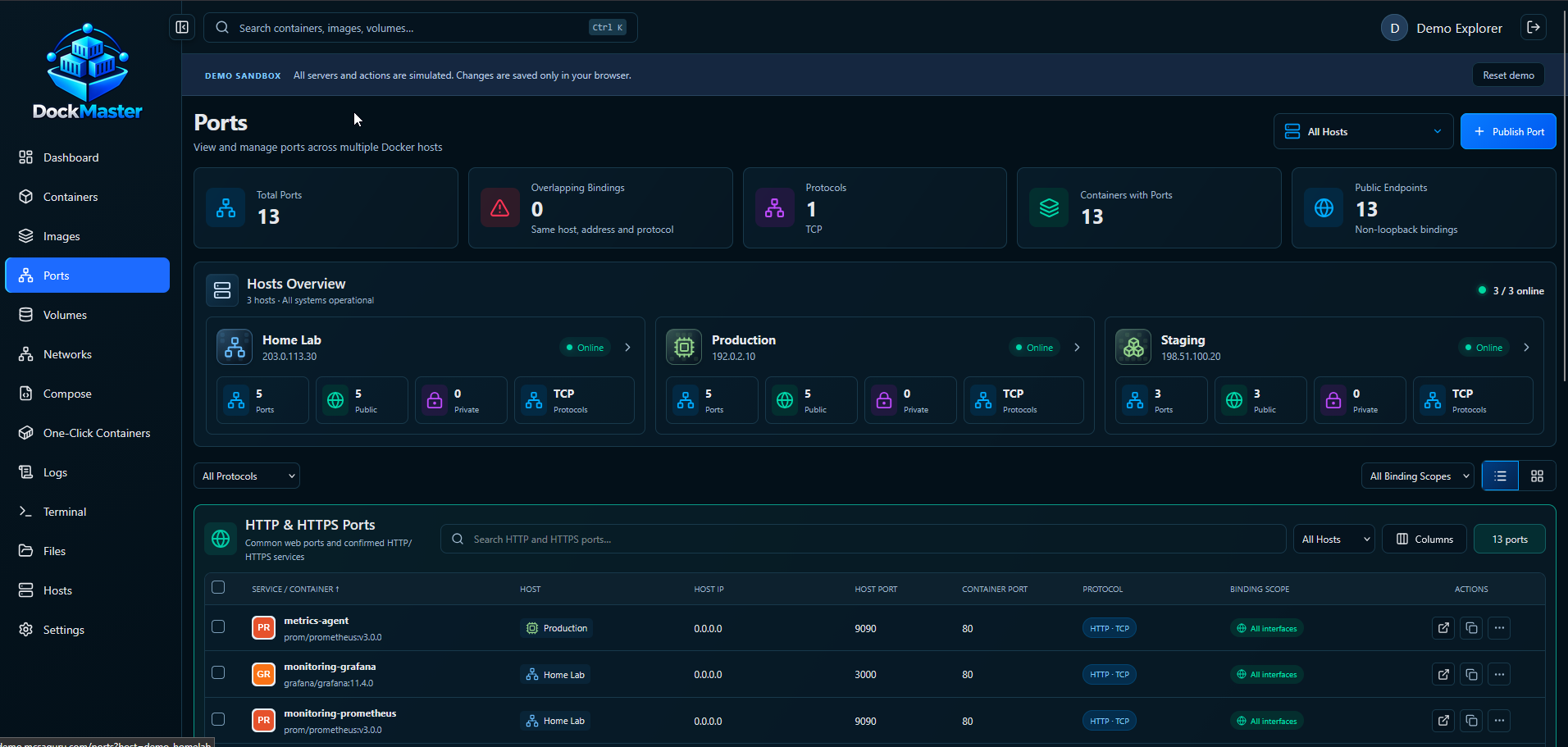Click the Search HTTP and HTTPS ports field

tap(864, 539)
